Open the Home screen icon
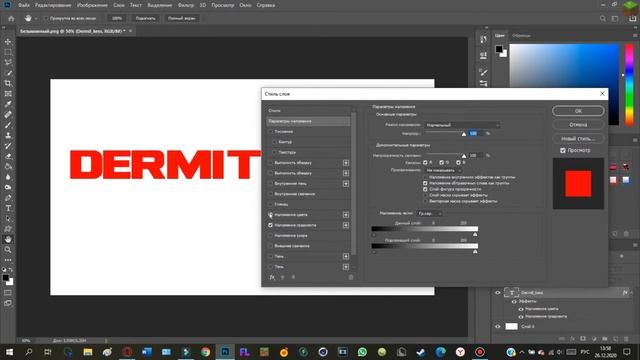The height and width of the screenshot is (360, 640). 11,18
